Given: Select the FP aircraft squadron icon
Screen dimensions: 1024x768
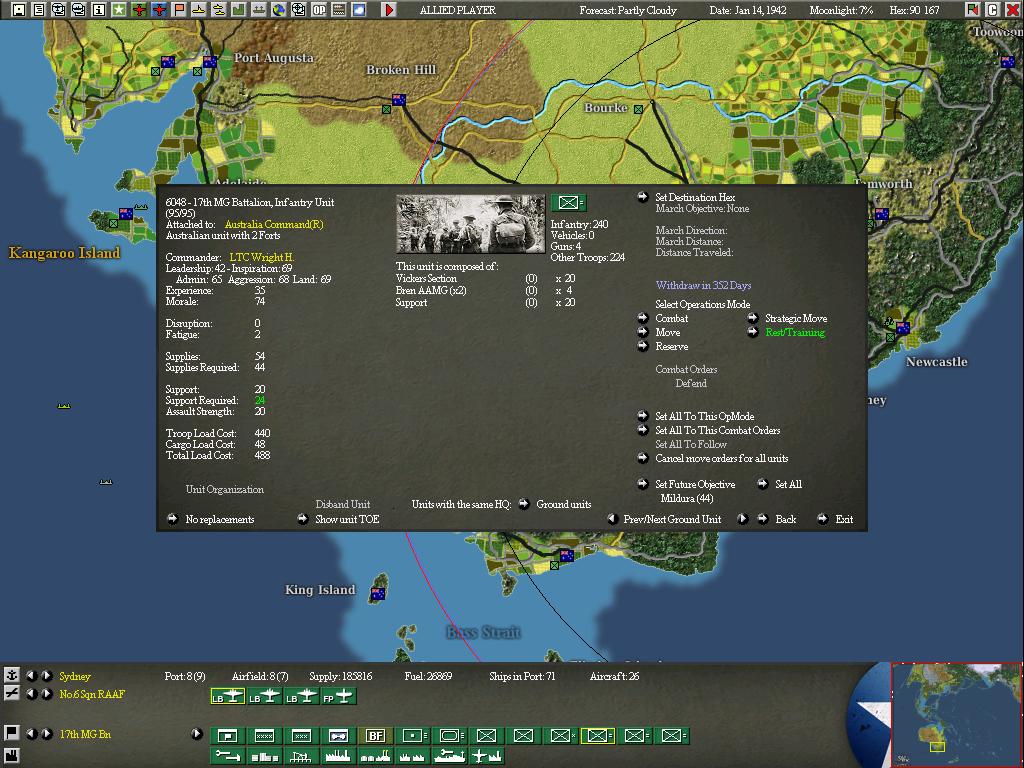Looking at the screenshot, I should pyautogui.click(x=338, y=696).
